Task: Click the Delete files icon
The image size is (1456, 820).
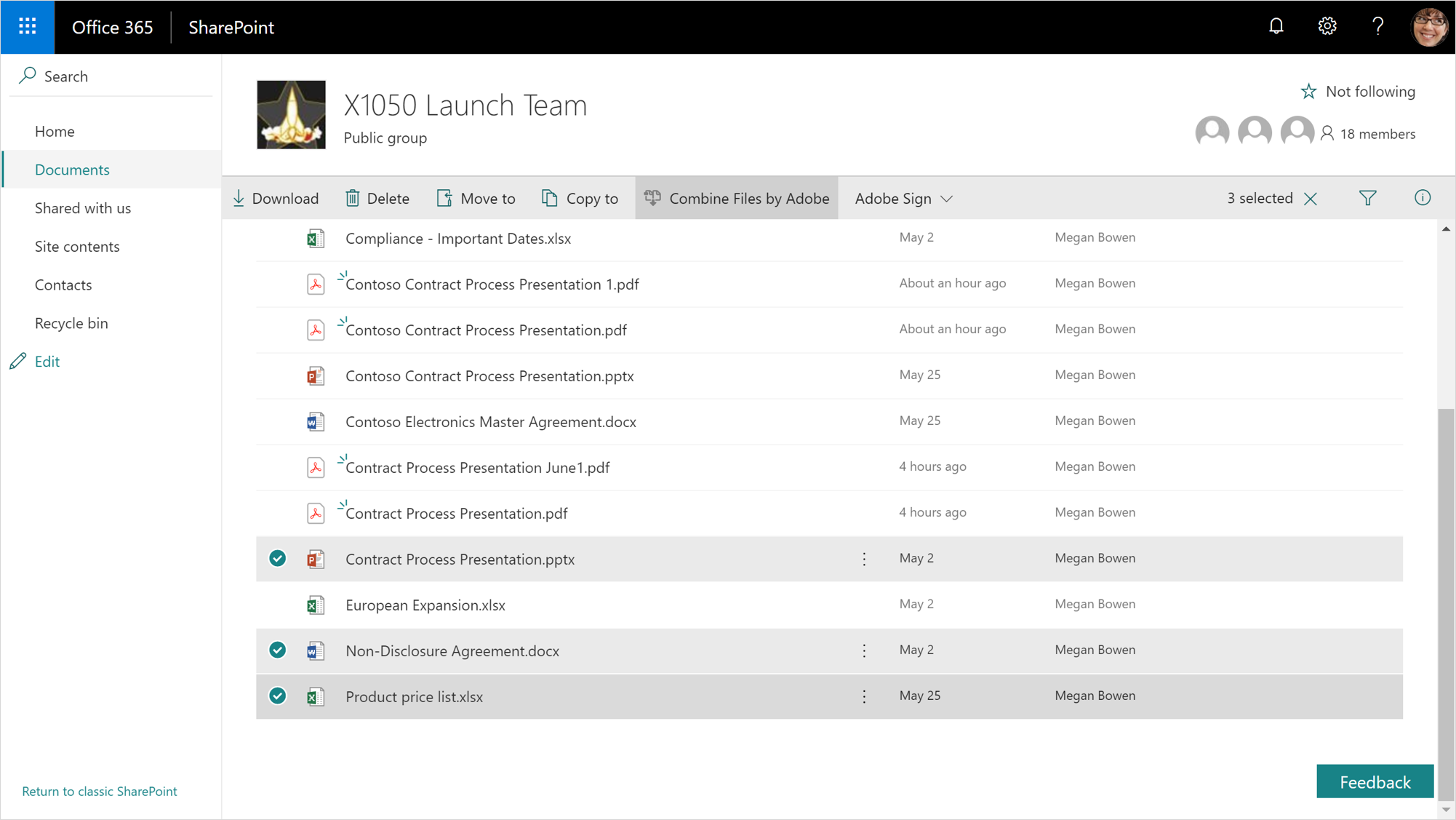Action: pos(353,198)
